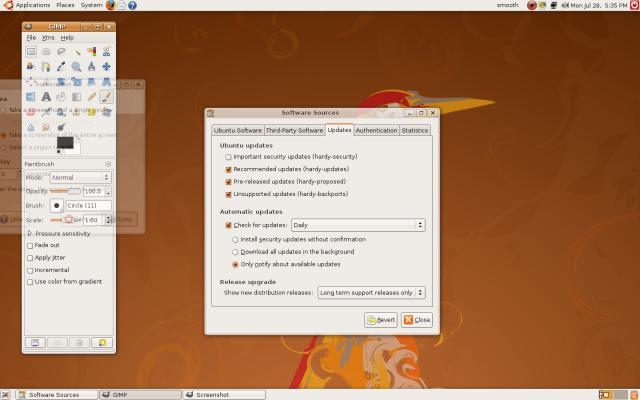Enable the Fade out checkbox
640x400 pixels.
click(x=30, y=246)
